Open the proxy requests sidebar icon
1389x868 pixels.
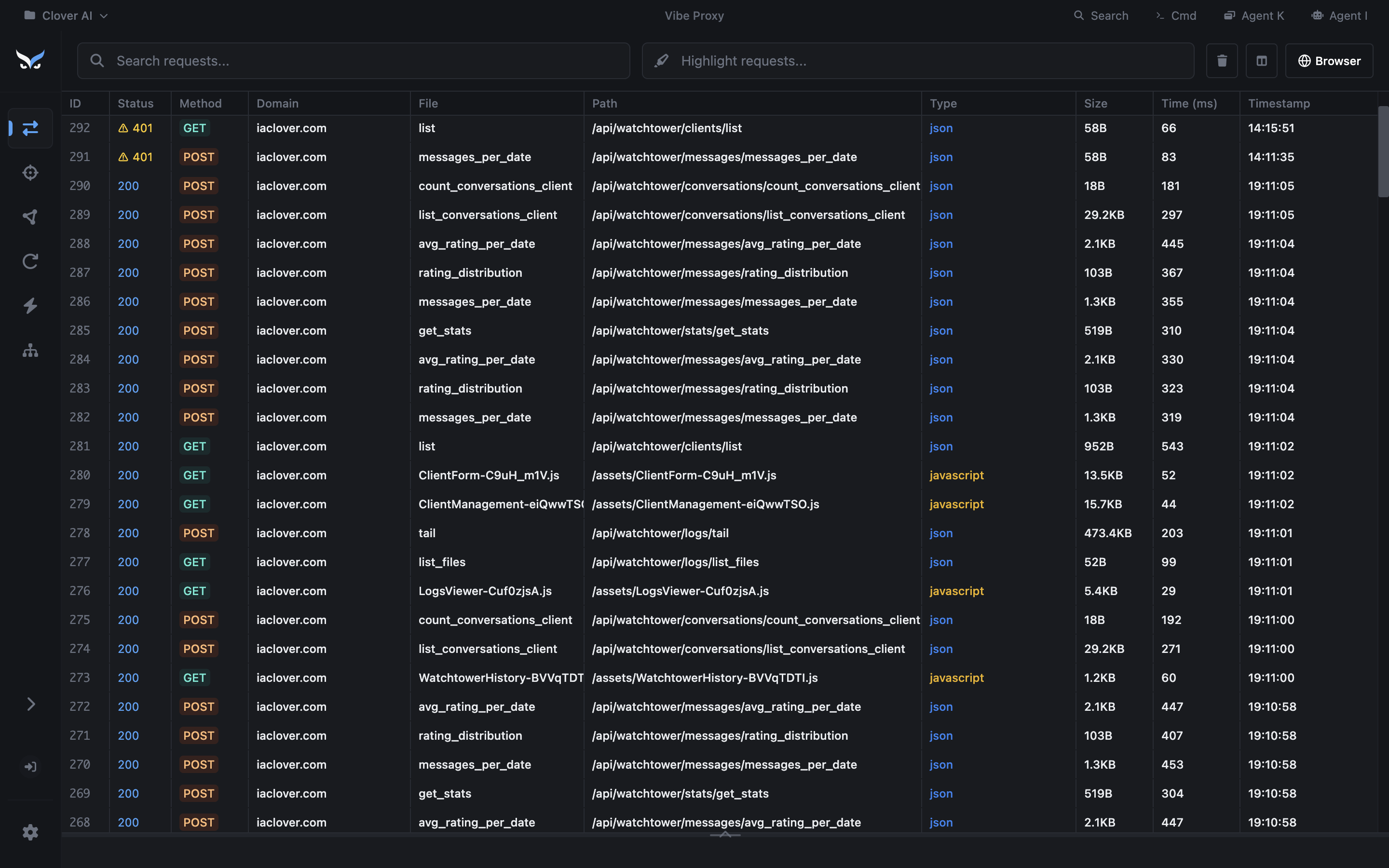[x=30, y=127]
